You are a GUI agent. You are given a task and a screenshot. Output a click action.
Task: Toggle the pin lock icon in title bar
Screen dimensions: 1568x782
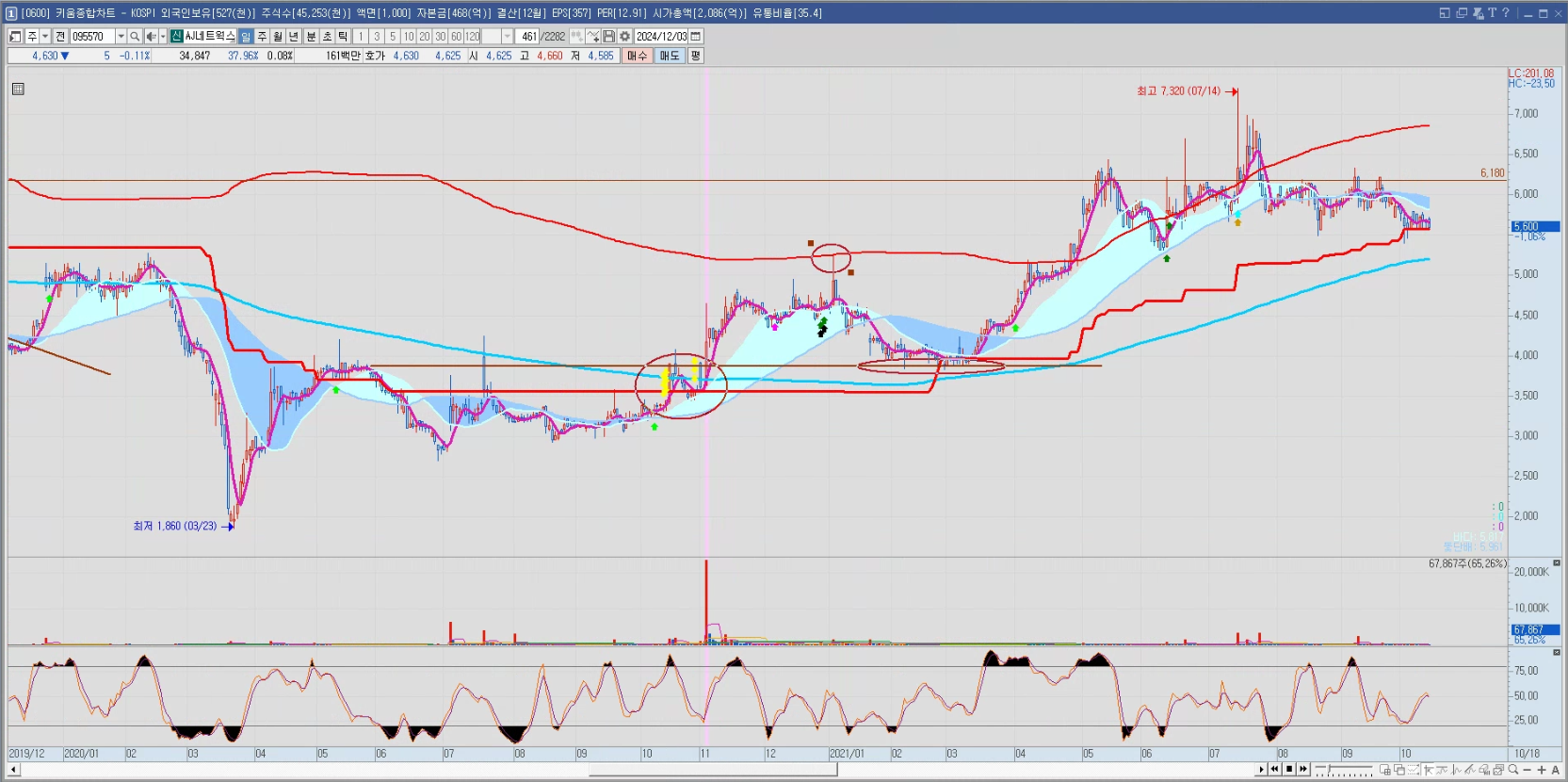[1478, 13]
